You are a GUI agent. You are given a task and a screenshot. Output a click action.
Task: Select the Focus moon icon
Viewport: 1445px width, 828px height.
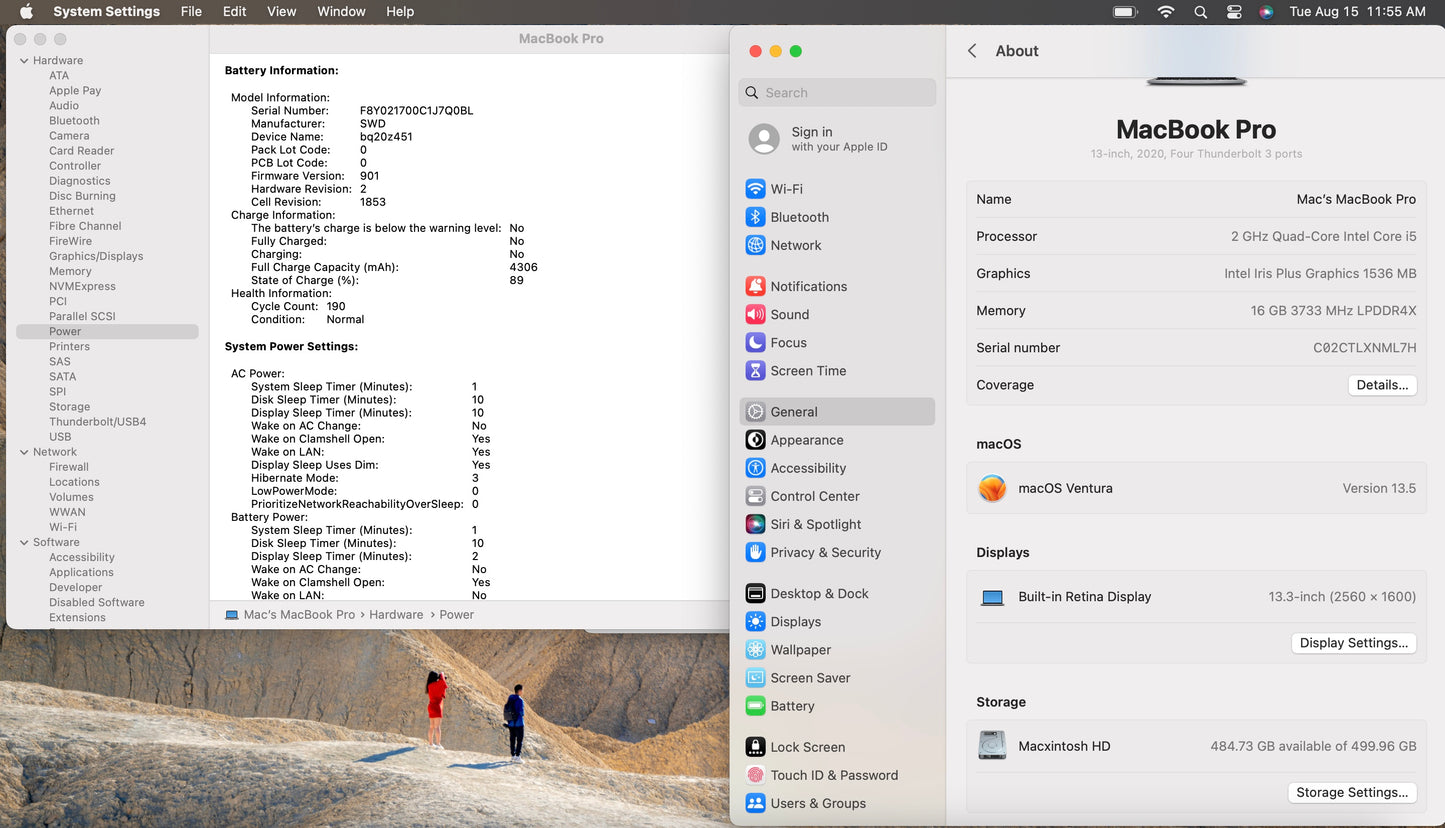pyautogui.click(x=755, y=342)
